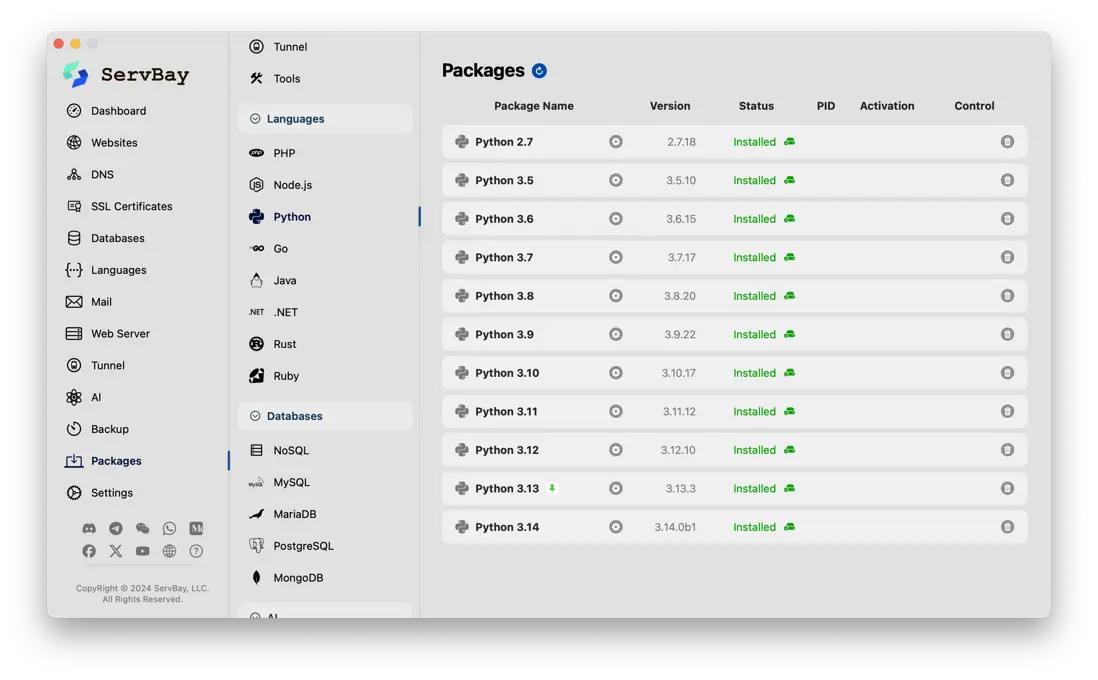Uninstall Python 3.14 via trash icon
The width and height of the screenshot is (1098, 680).
[1007, 527]
